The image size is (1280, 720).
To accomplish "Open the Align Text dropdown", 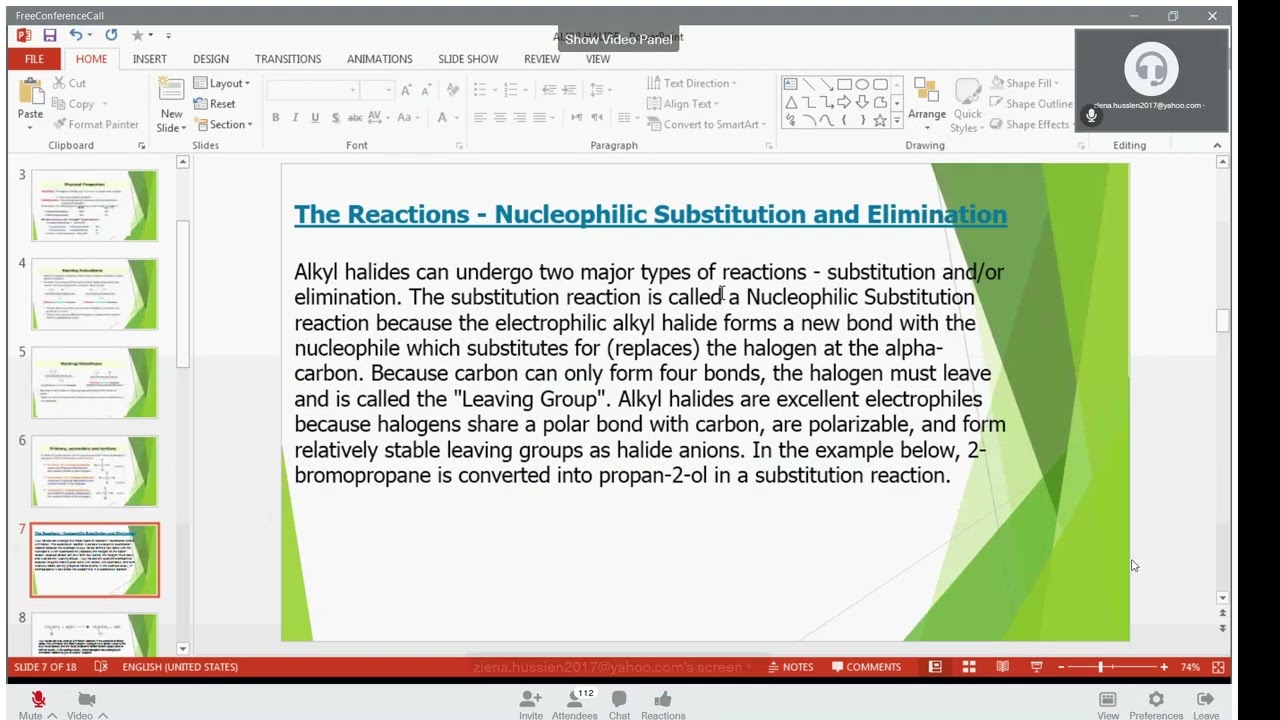I will [x=682, y=104].
